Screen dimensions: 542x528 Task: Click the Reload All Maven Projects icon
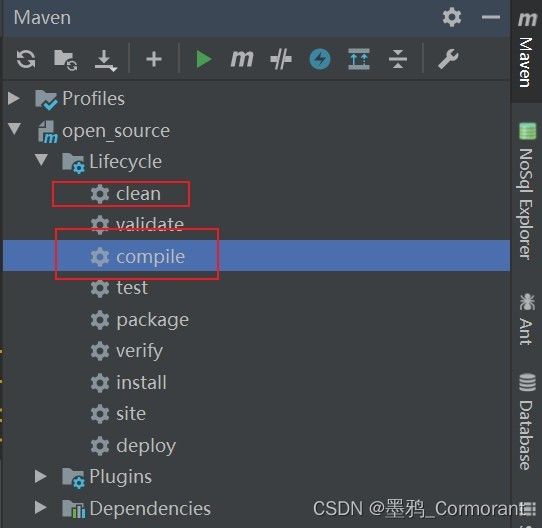click(26, 59)
